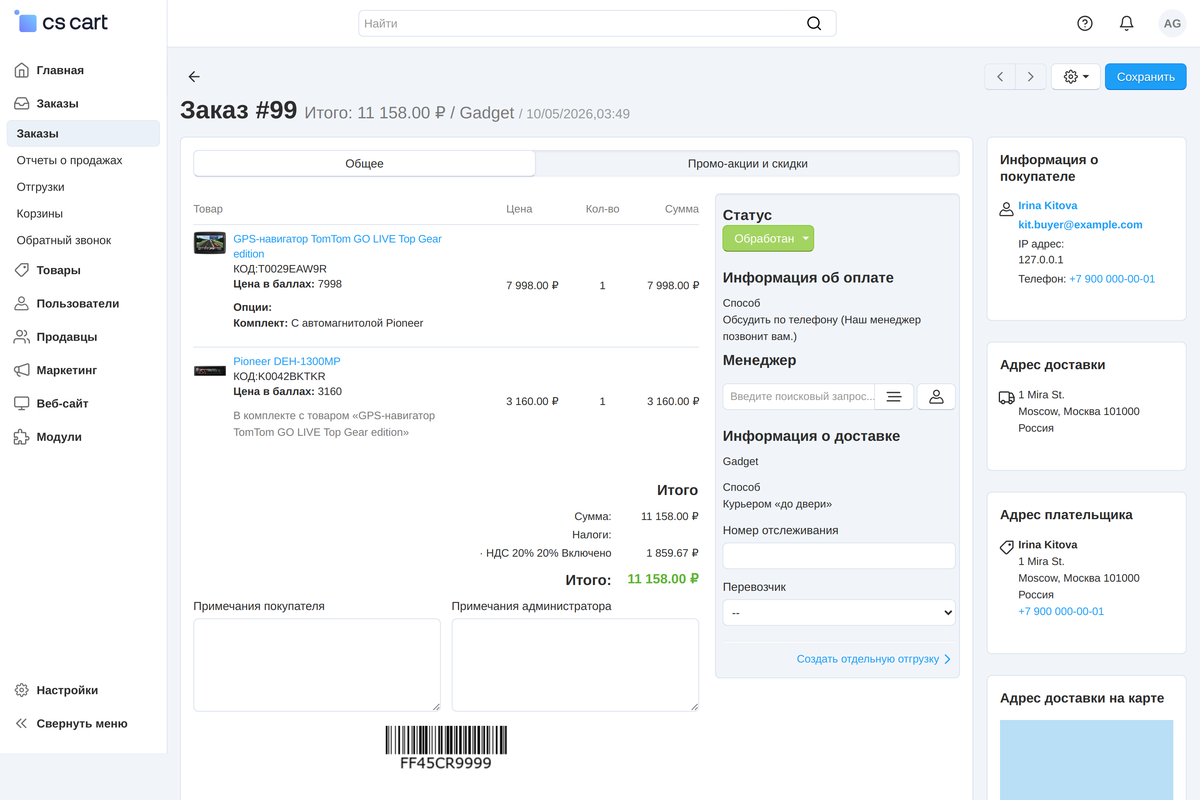The height and width of the screenshot is (800, 1200).
Task: Open the Корзины submenu item
Action: pyautogui.click(x=40, y=214)
